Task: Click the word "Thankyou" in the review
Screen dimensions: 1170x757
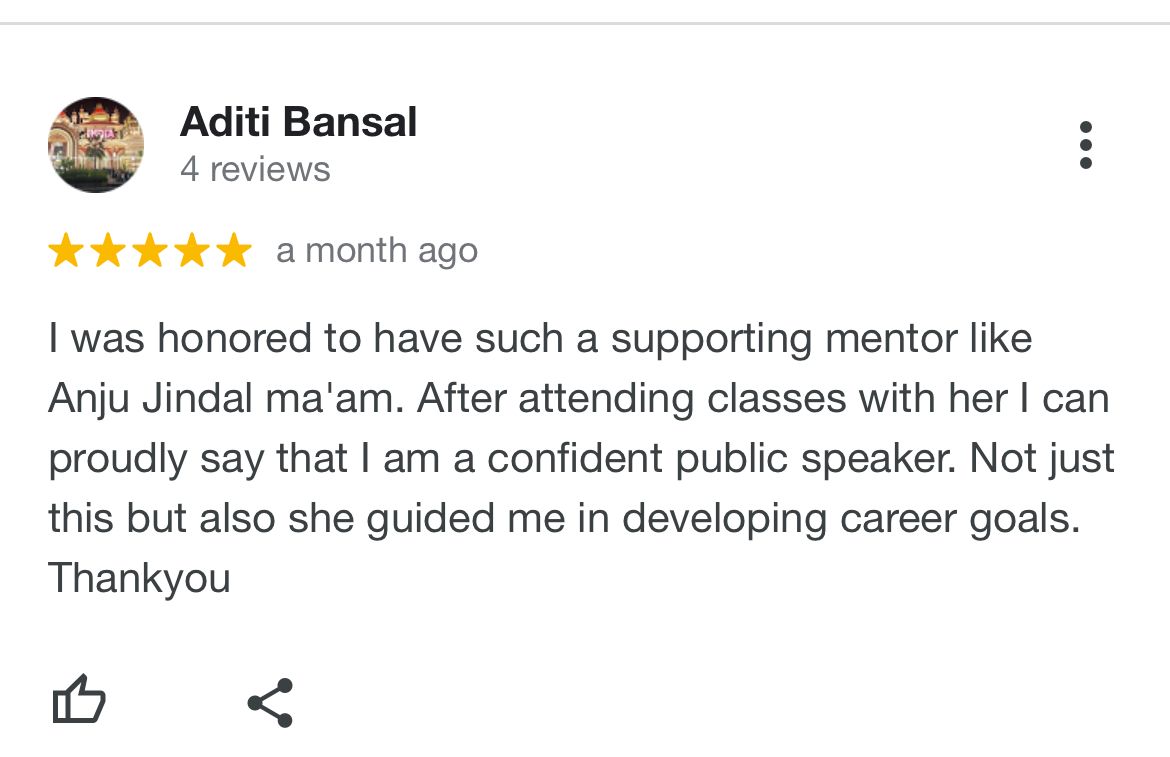Action: [x=139, y=579]
